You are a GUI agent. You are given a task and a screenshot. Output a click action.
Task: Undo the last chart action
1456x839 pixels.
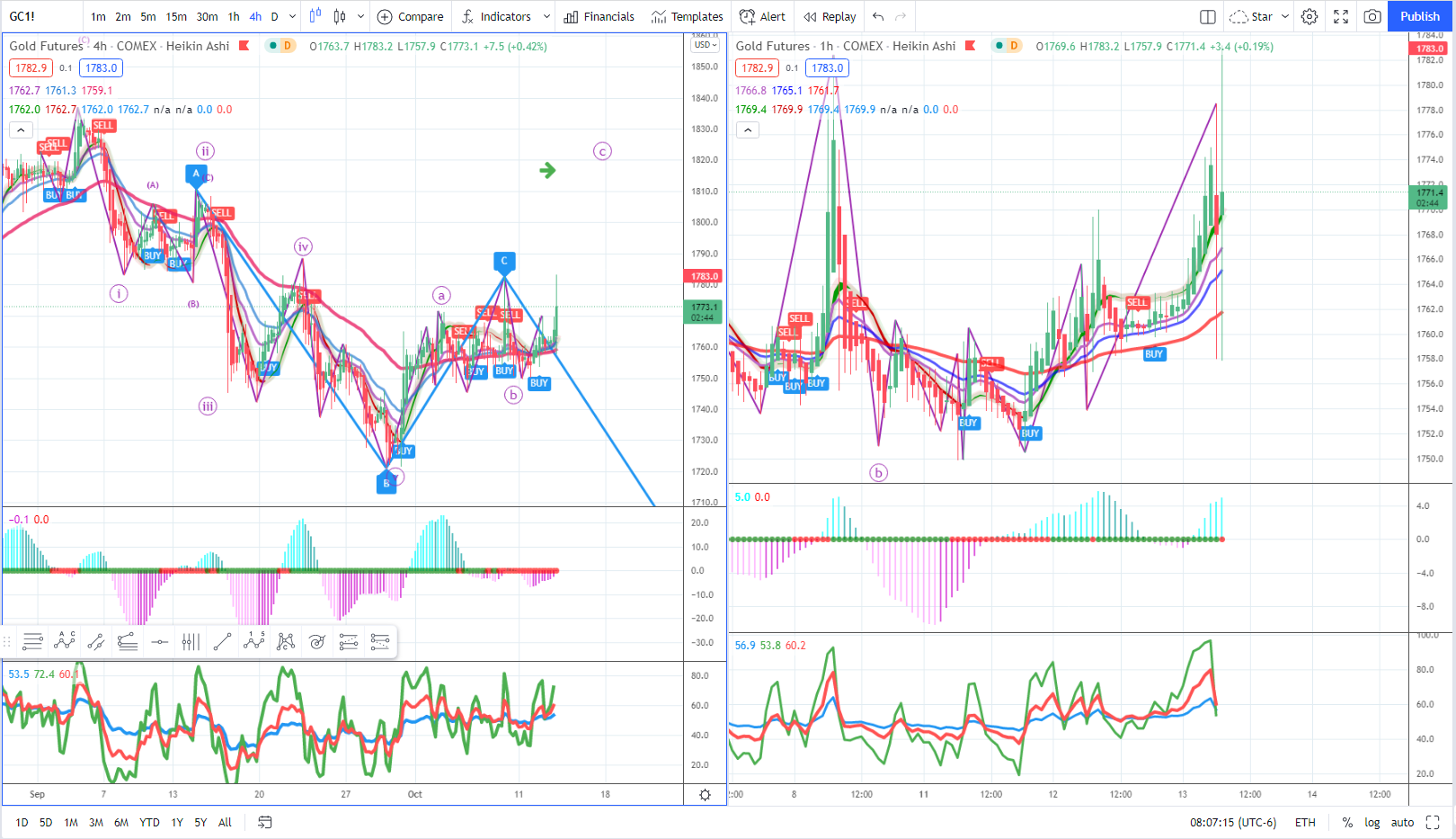(878, 16)
